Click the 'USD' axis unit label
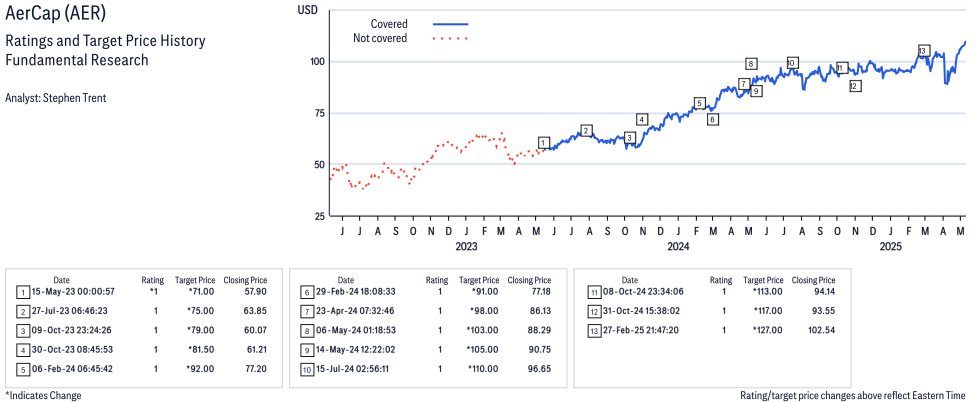Image resolution: width=976 pixels, height=402 pixels. [307, 9]
